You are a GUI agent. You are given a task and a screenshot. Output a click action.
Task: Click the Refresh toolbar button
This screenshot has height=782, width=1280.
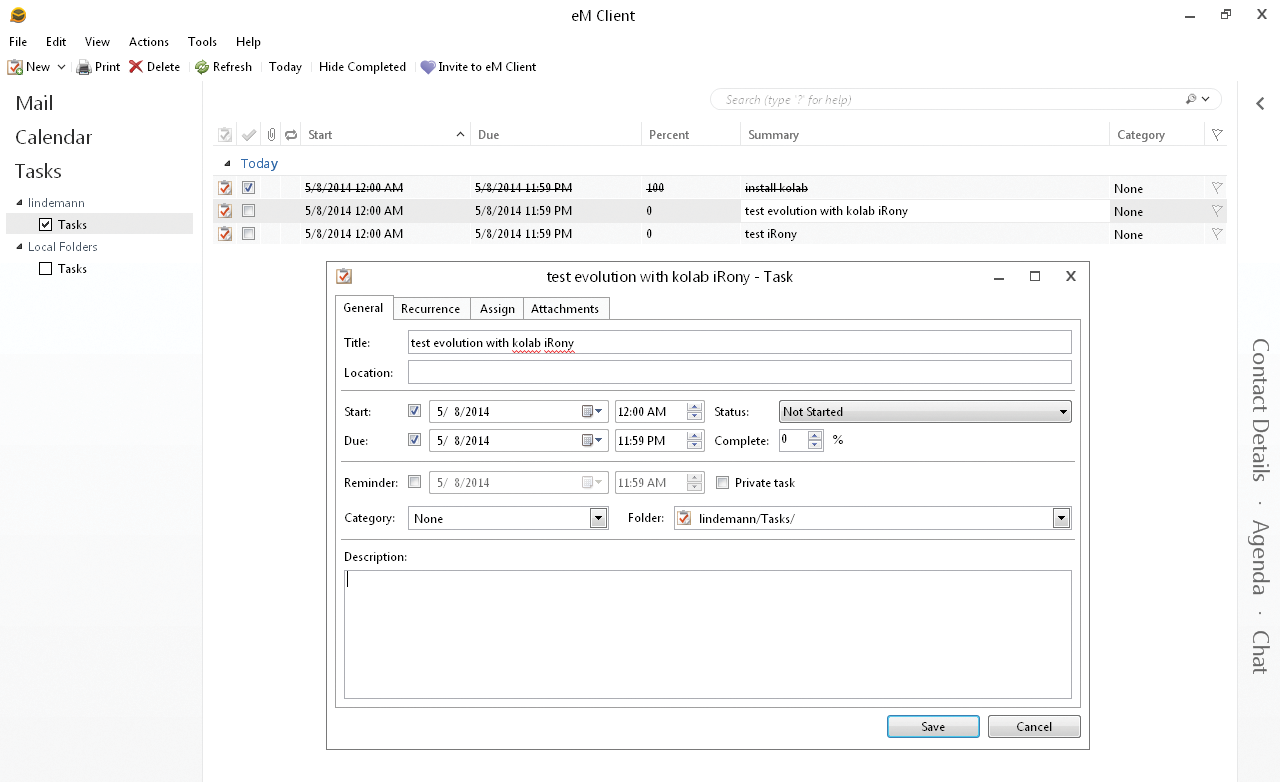(x=223, y=67)
